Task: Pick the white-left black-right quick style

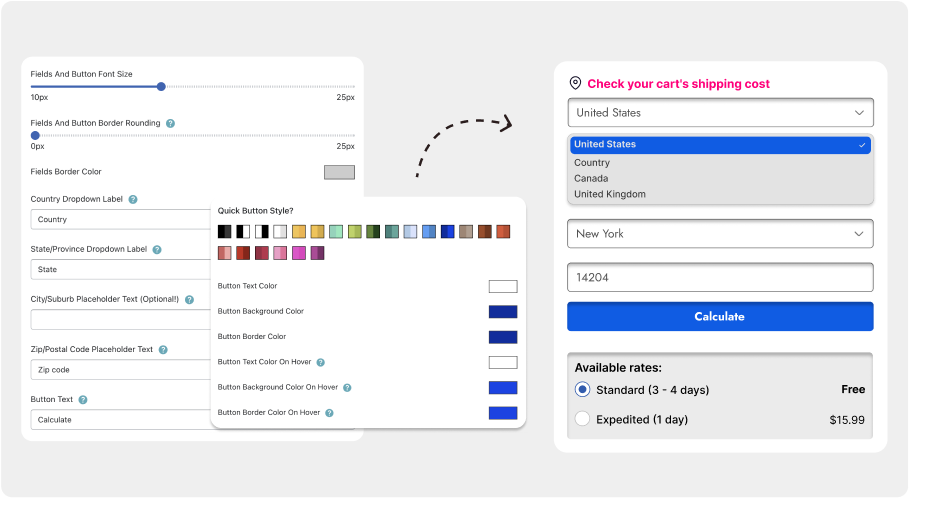Action: coord(262,232)
